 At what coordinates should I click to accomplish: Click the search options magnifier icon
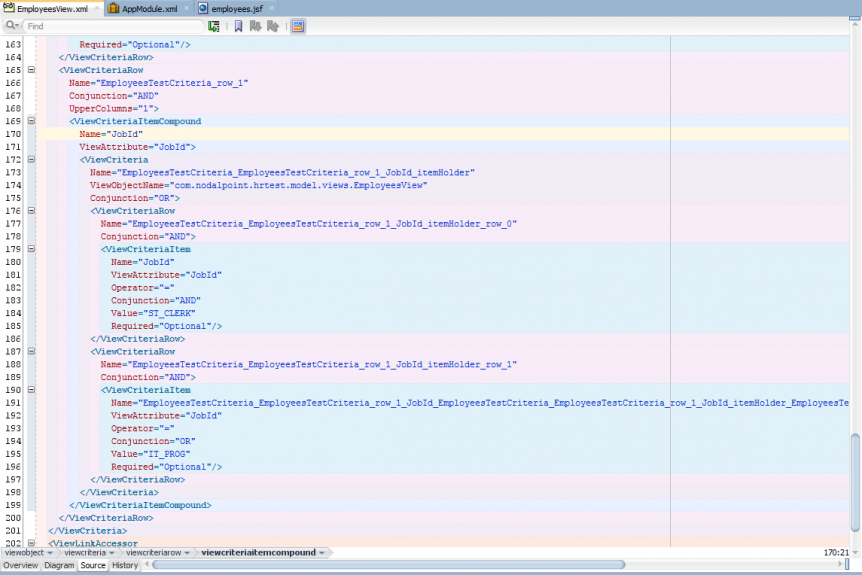point(11,26)
